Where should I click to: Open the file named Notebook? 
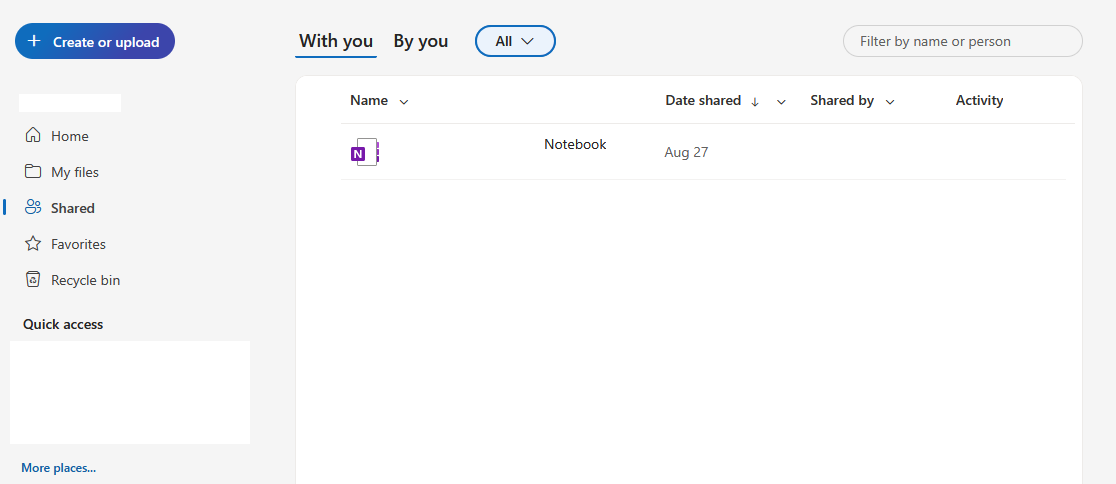[575, 144]
